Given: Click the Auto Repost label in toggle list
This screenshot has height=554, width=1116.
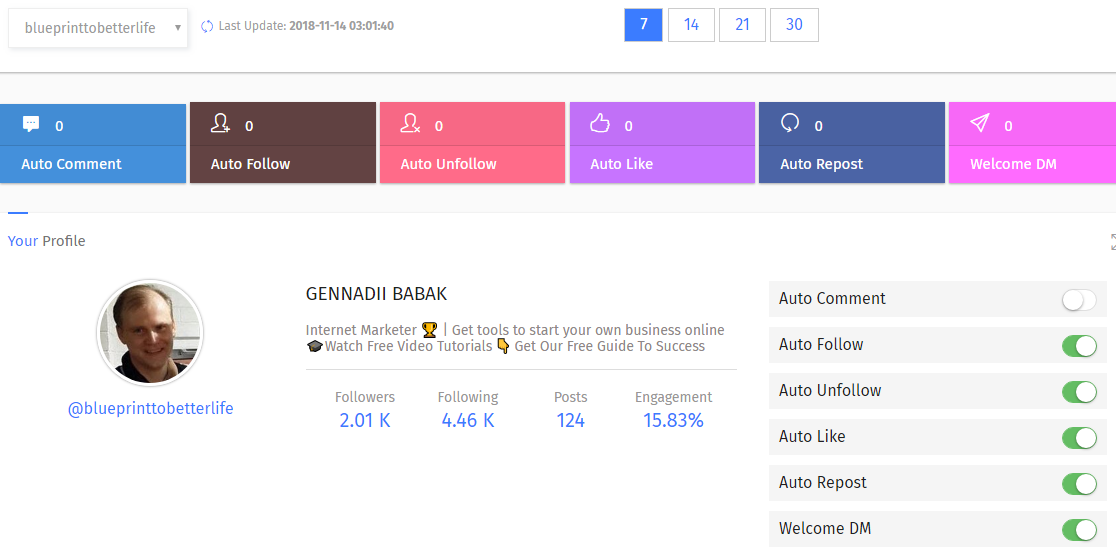Looking at the screenshot, I should click(823, 483).
